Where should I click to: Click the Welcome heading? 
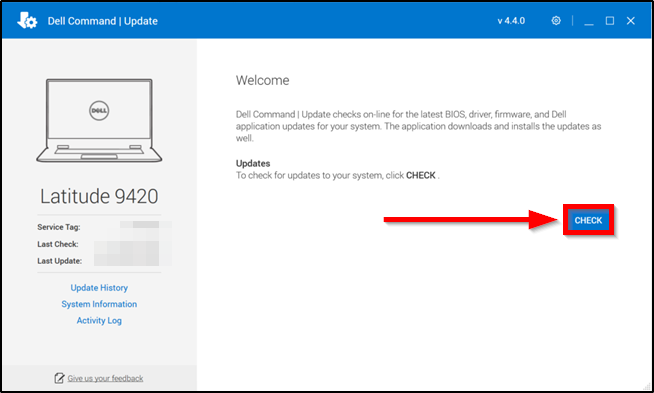coord(262,80)
